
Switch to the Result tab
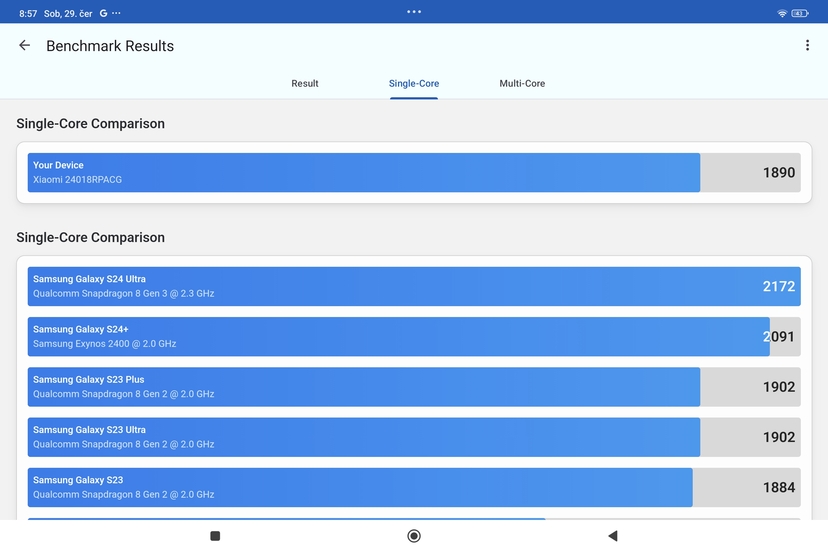[305, 84]
